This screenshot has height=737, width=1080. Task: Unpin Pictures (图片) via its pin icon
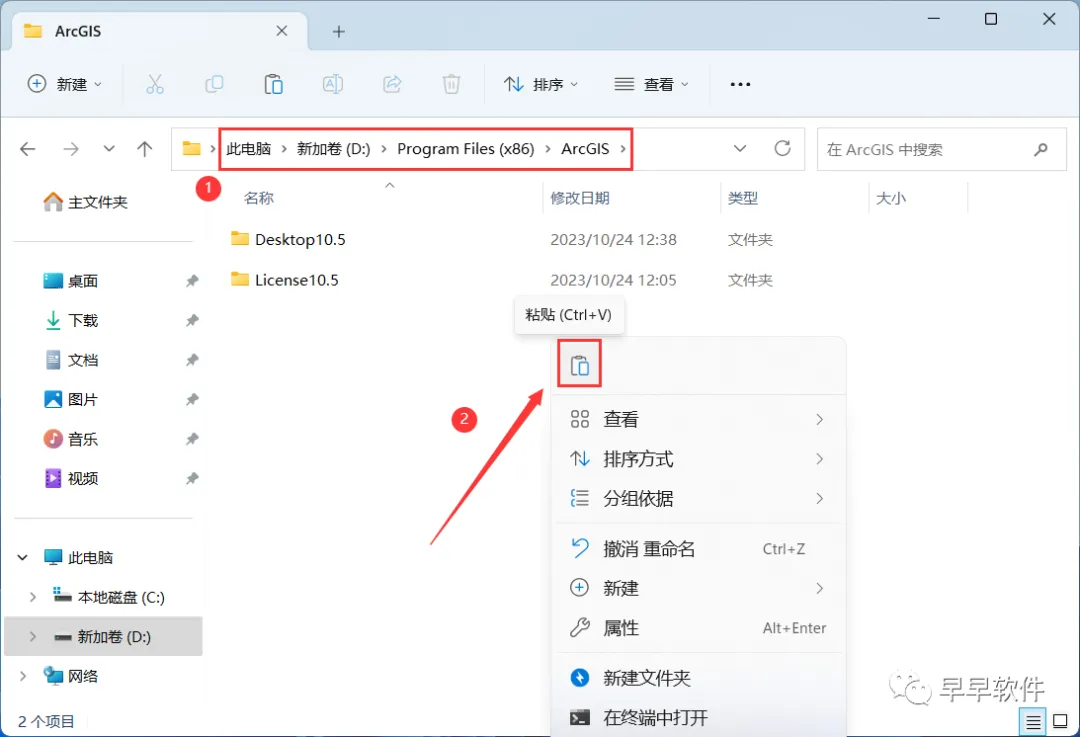(192, 399)
